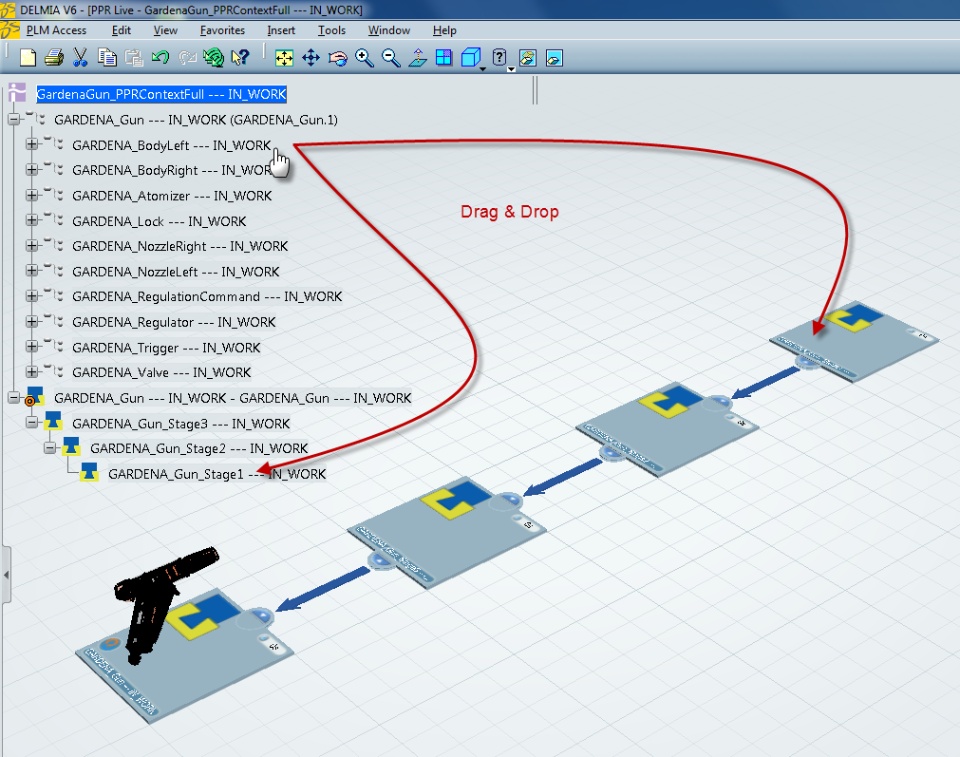Open the Help menu

(444, 30)
